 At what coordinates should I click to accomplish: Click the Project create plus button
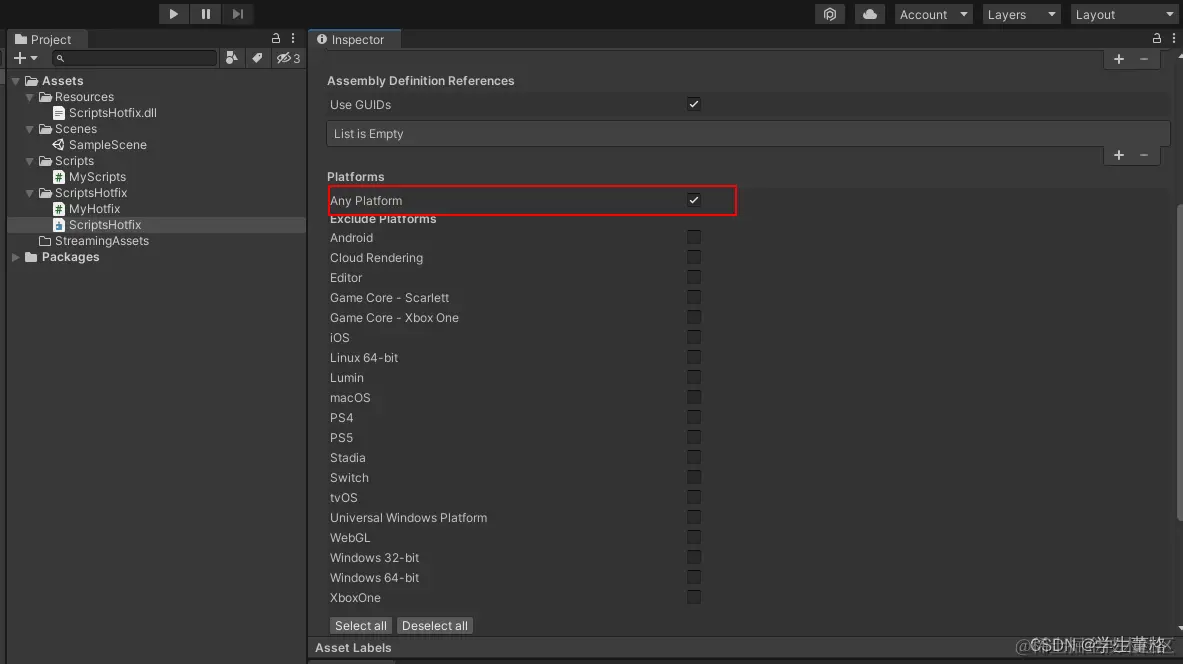point(25,58)
